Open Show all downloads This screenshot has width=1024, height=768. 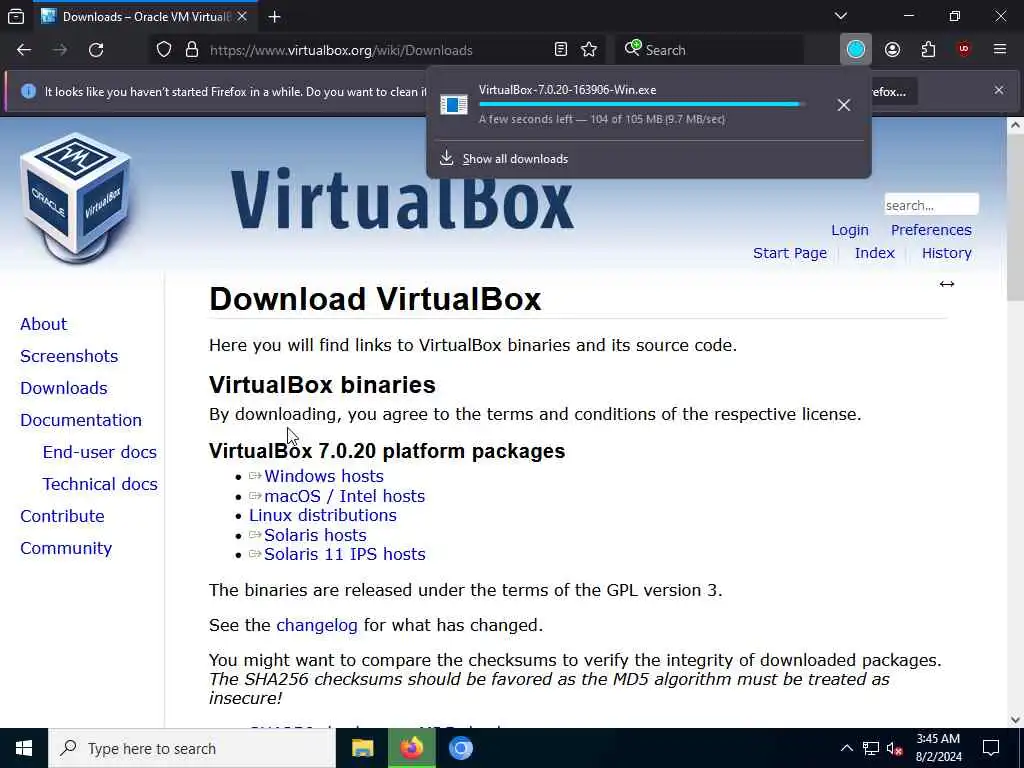coord(515,159)
